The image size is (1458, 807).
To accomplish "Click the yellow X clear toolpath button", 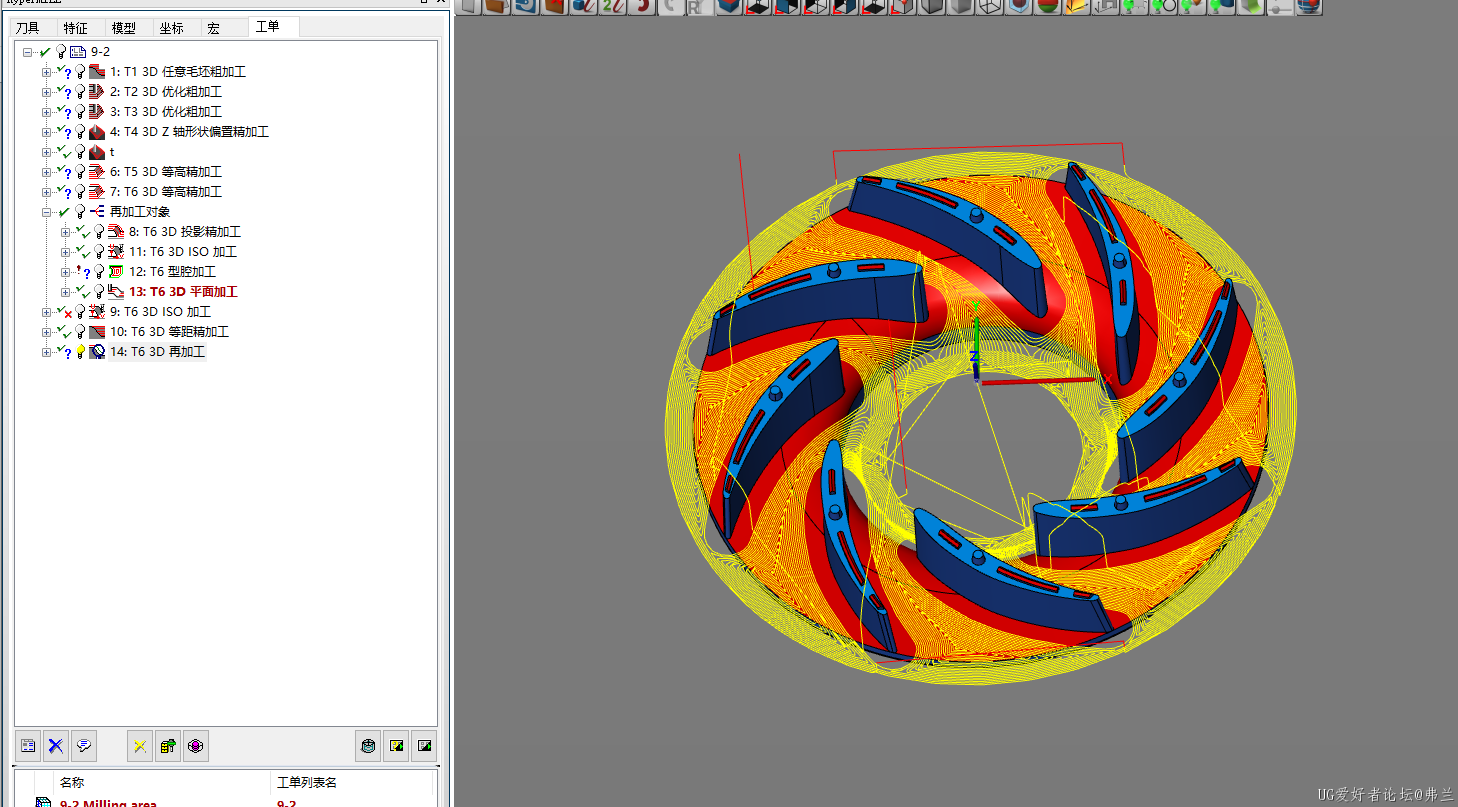I will point(140,746).
